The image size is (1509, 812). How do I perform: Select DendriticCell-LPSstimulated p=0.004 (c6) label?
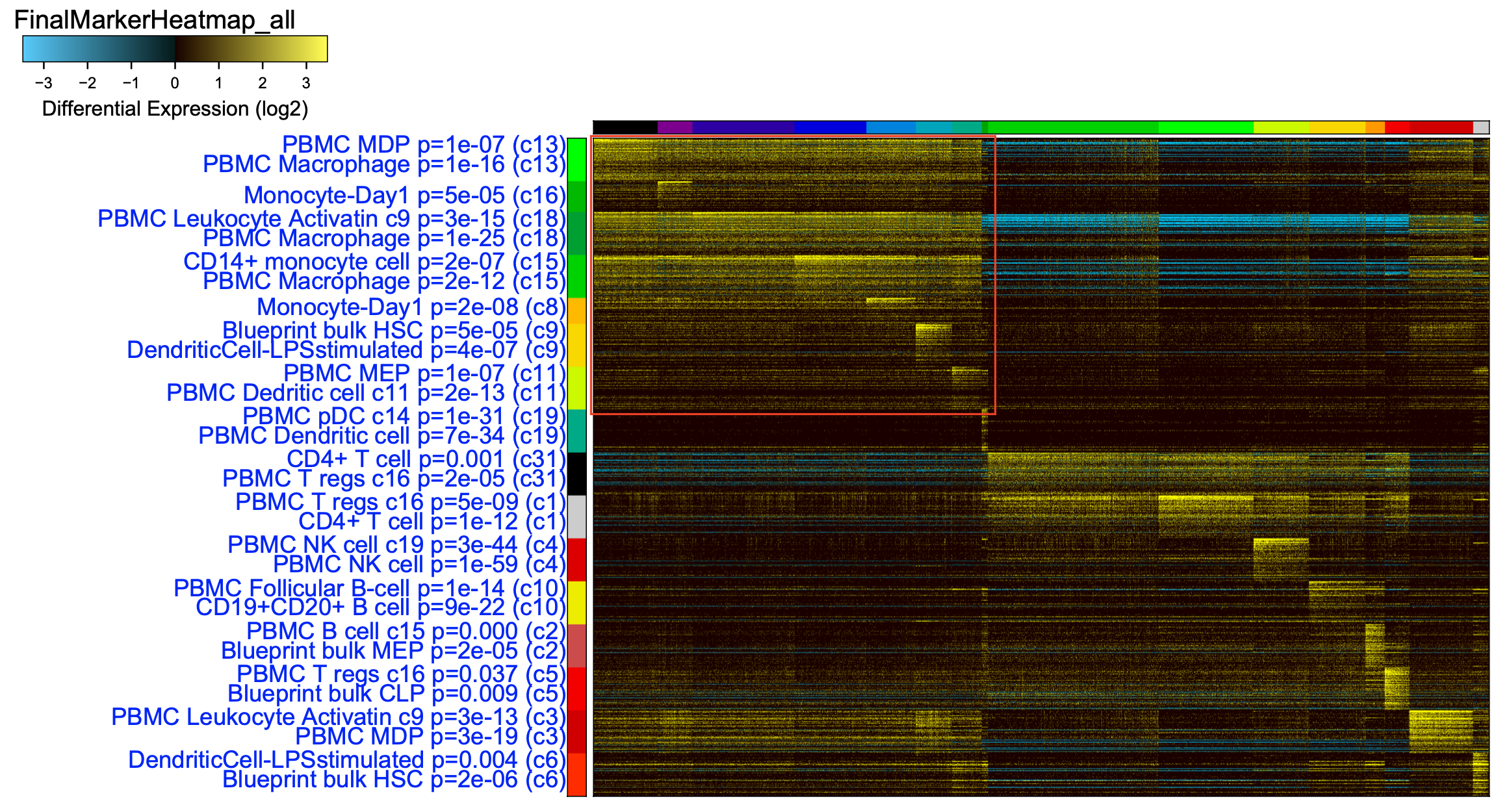(x=347, y=759)
